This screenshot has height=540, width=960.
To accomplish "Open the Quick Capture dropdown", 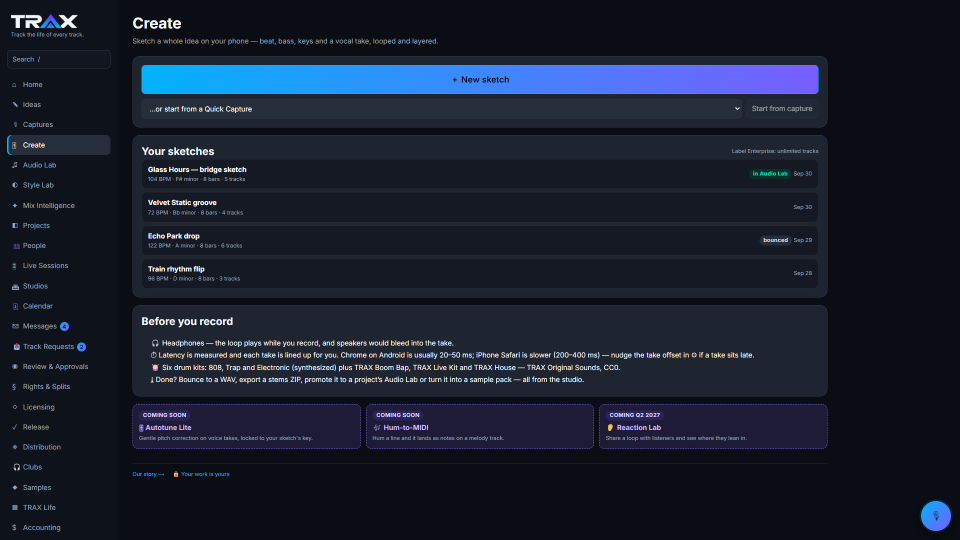I will click(441, 109).
